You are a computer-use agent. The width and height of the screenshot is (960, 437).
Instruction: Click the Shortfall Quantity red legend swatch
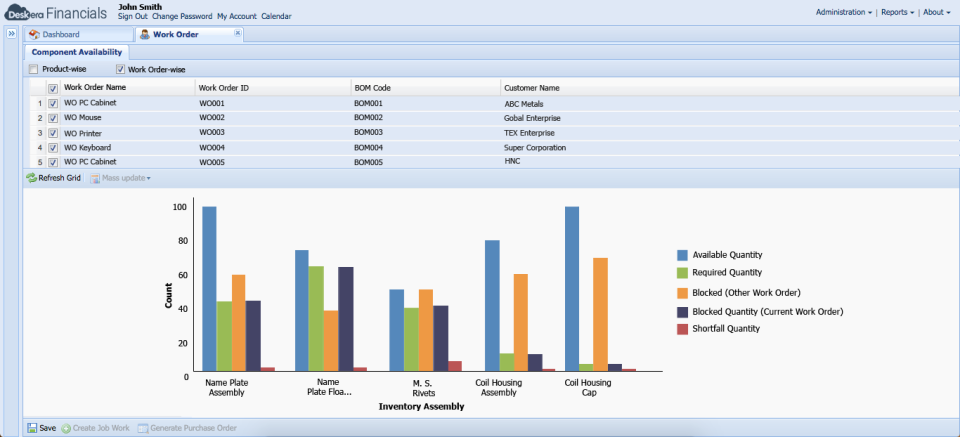tap(683, 329)
